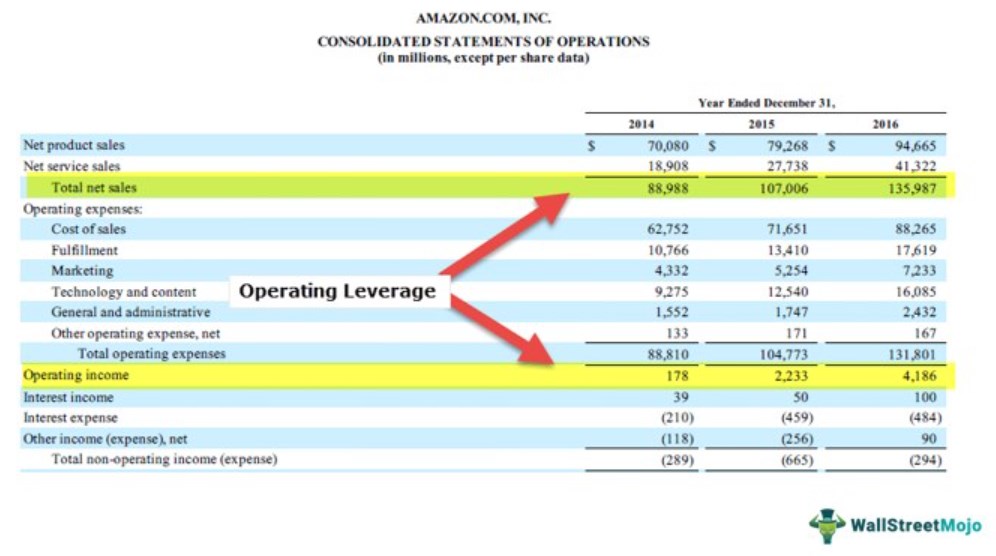Click operating income value 178
This screenshot has width=996, height=556.
[x=677, y=376]
